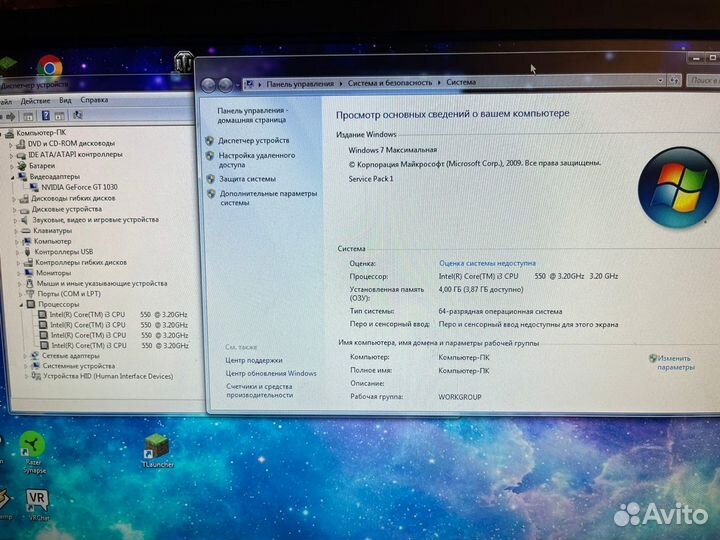
Task: Click WORKGROUP value text
Action: pos(460,397)
